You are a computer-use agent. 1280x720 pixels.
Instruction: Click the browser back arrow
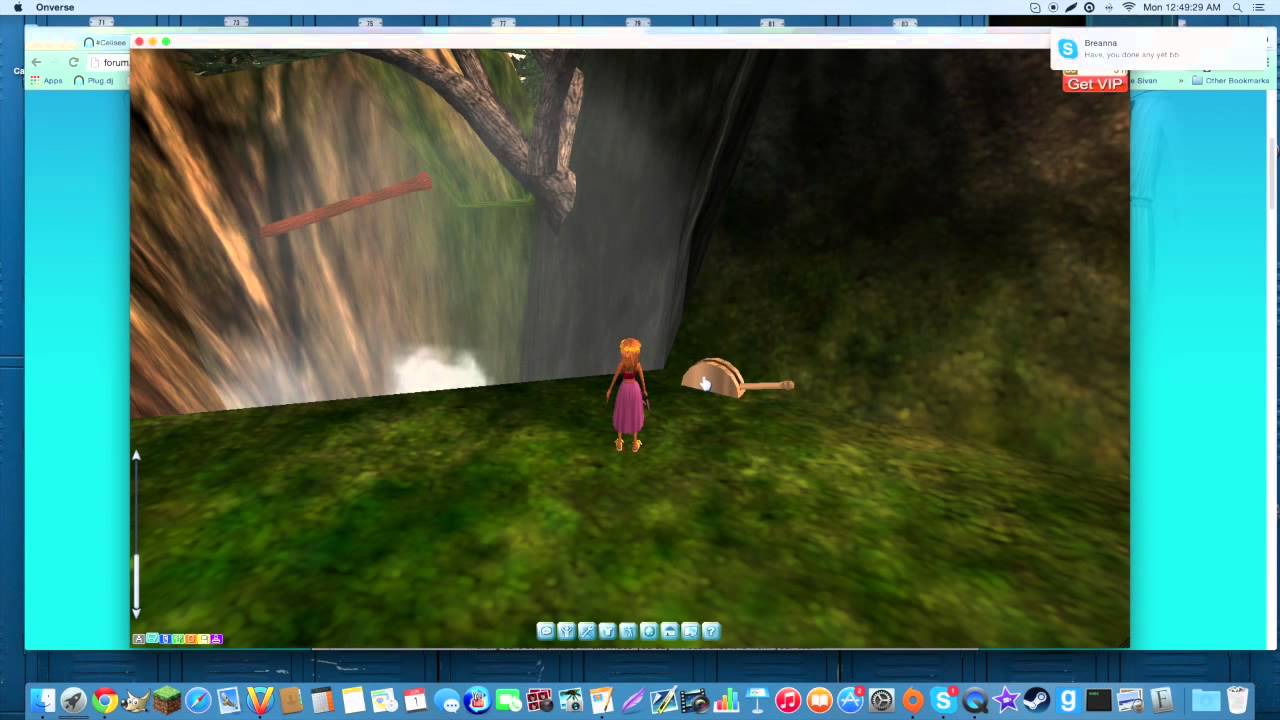[36, 62]
